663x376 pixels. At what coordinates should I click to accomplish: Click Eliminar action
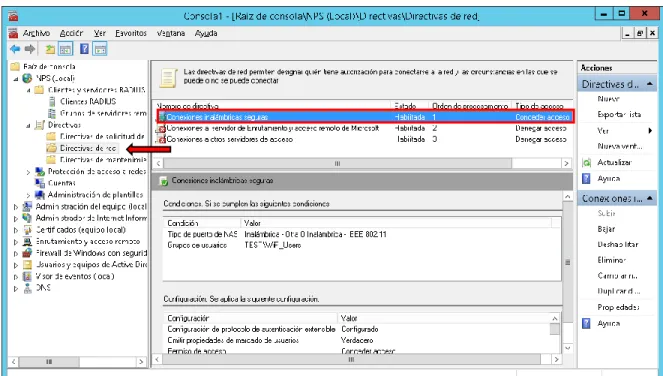tap(612, 260)
